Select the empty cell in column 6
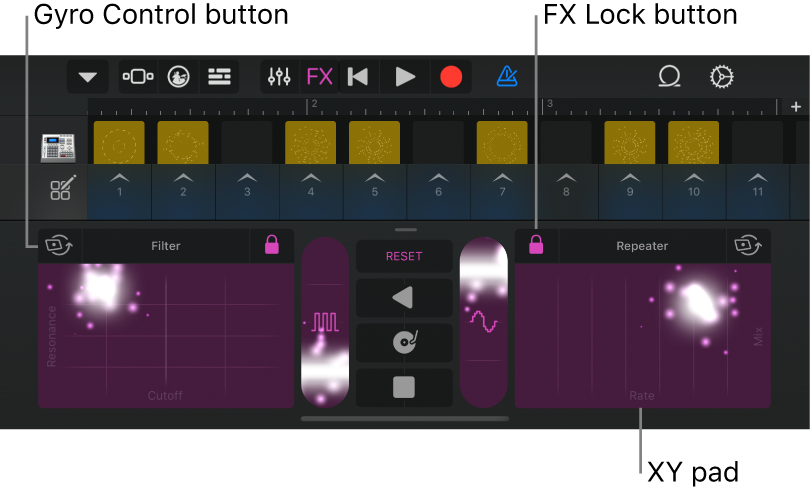This screenshot has height=500, width=812. (x=438, y=143)
